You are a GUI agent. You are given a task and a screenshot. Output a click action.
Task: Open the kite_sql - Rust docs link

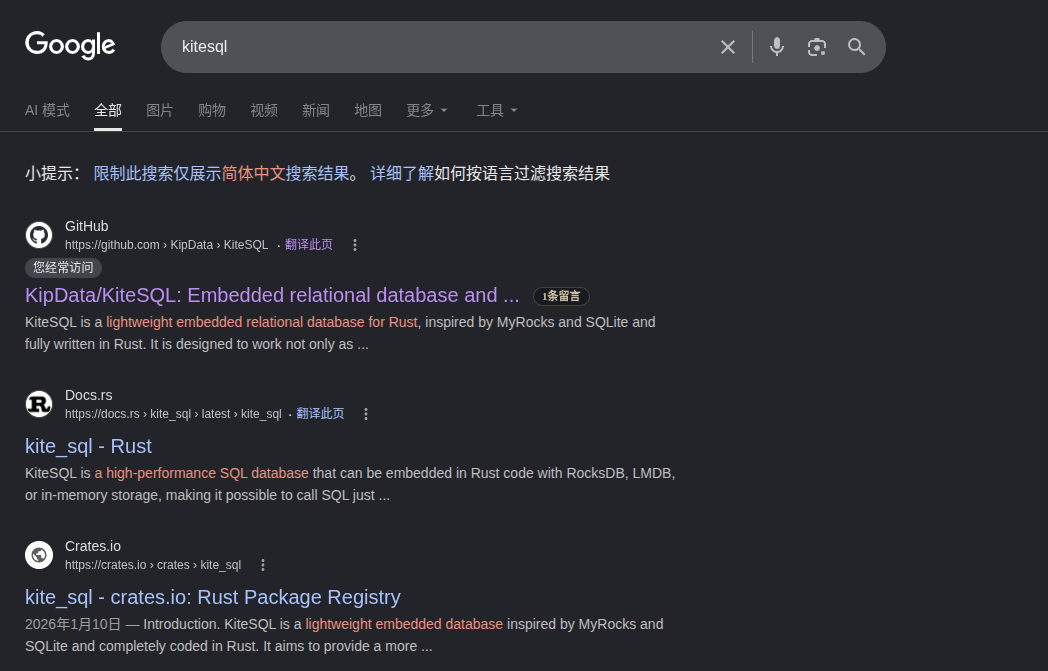point(88,446)
